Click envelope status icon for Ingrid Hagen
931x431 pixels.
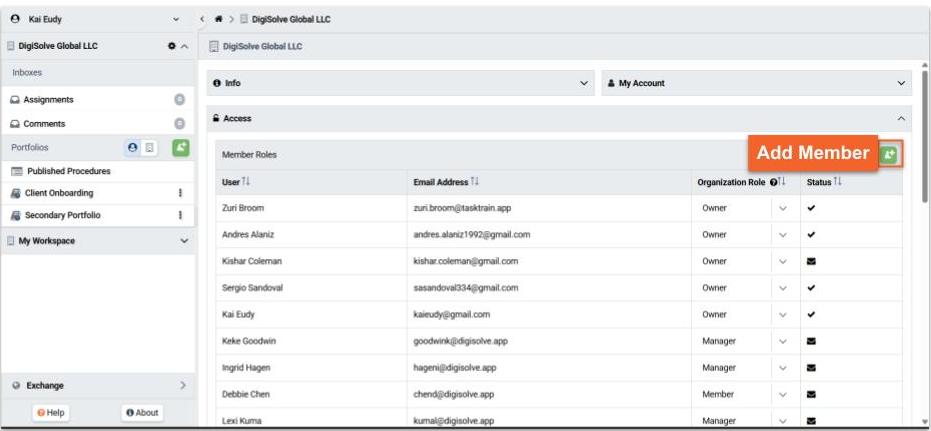812,367
